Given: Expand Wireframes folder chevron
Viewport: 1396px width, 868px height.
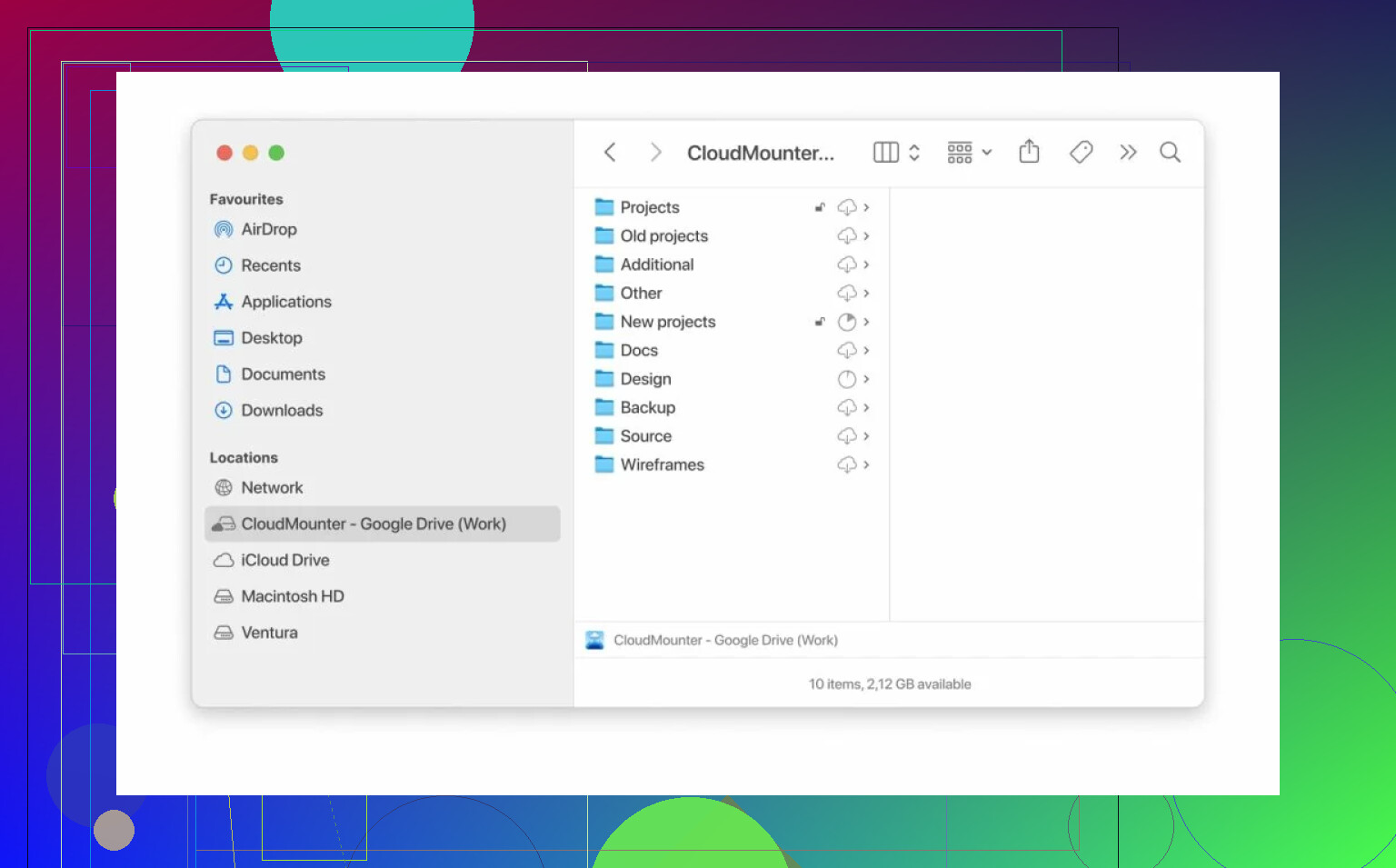Looking at the screenshot, I should (867, 465).
